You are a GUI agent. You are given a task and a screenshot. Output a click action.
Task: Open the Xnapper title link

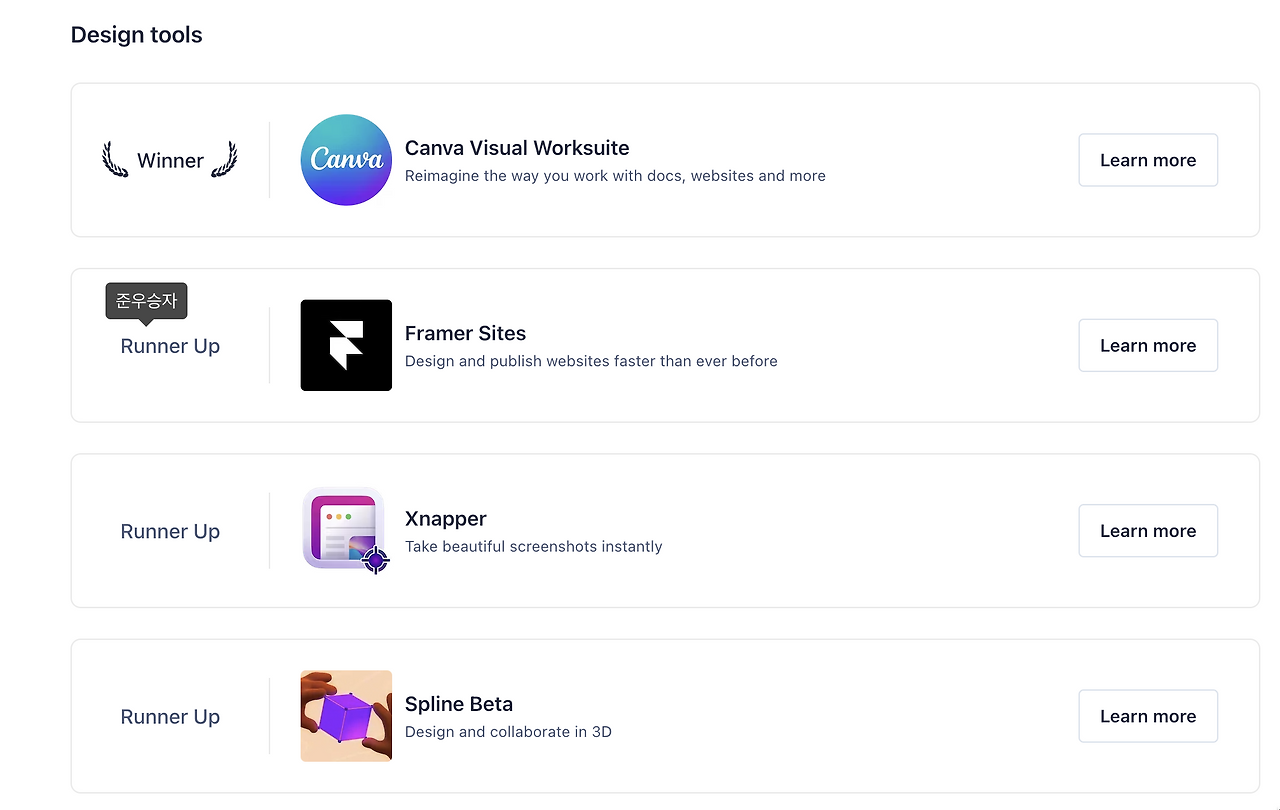click(x=446, y=519)
